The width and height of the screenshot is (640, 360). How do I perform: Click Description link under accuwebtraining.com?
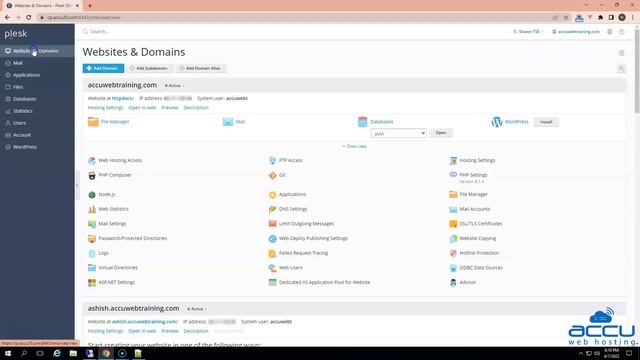tap(196, 108)
